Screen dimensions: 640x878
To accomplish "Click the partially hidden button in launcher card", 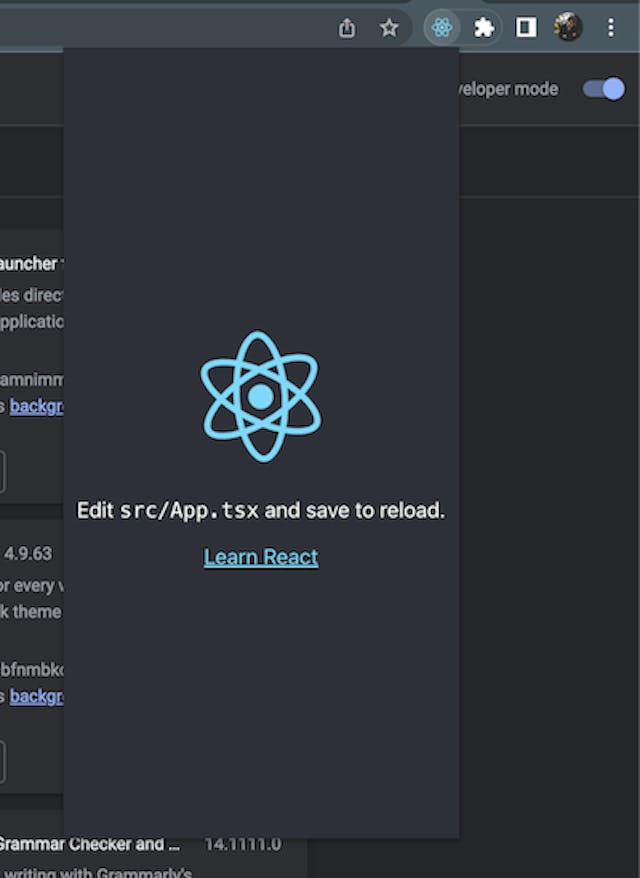I will 3,472.
